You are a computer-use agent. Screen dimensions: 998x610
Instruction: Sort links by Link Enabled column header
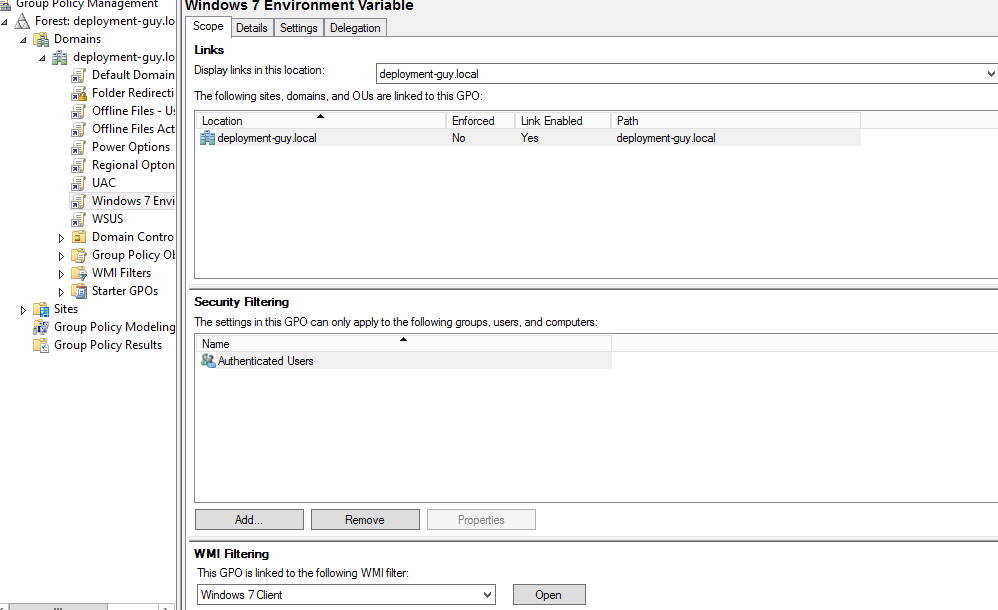[563, 120]
